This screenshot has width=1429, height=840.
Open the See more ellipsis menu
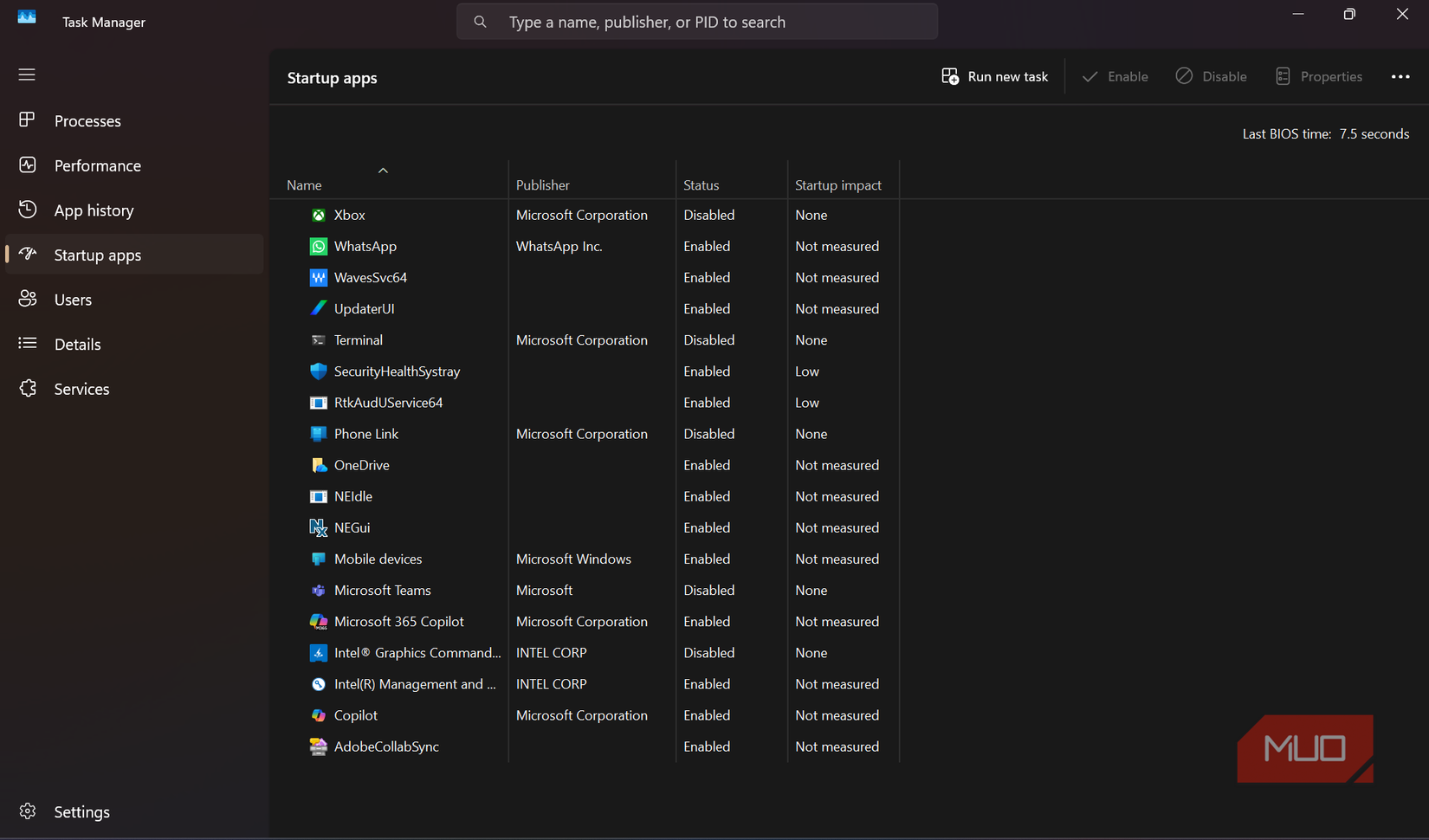coord(1400,76)
